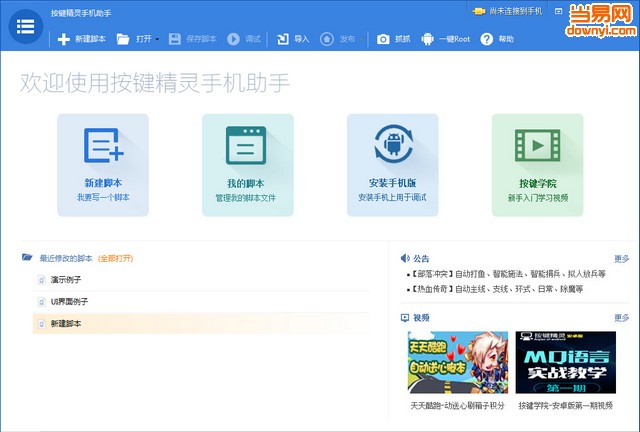Click the 一键Root Android icon

pyautogui.click(x=428, y=39)
